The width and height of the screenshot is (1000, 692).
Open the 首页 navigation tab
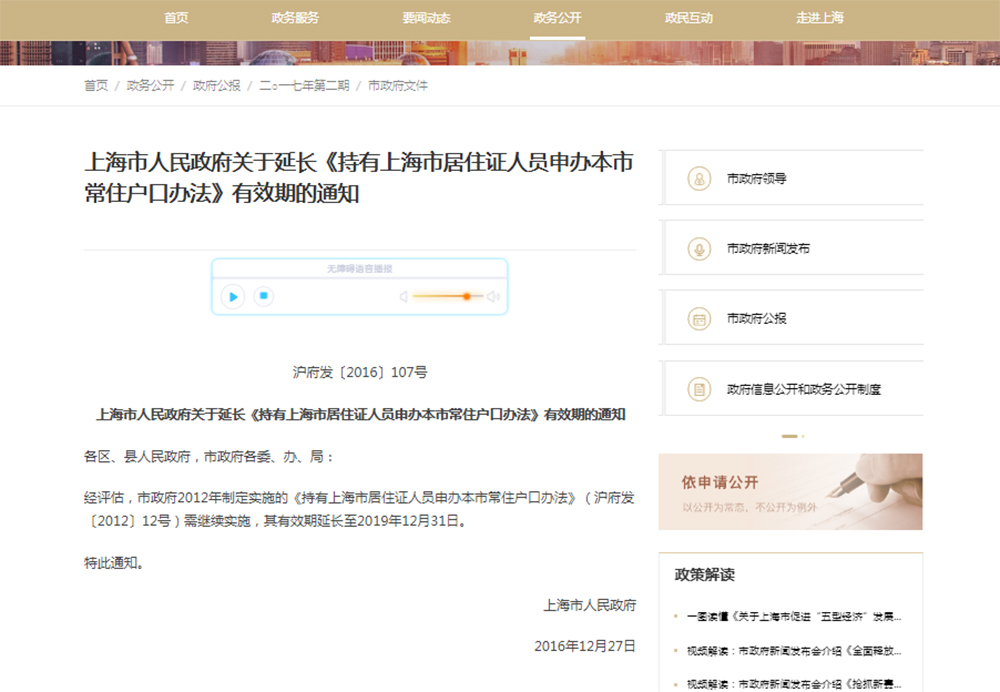[x=176, y=18]
